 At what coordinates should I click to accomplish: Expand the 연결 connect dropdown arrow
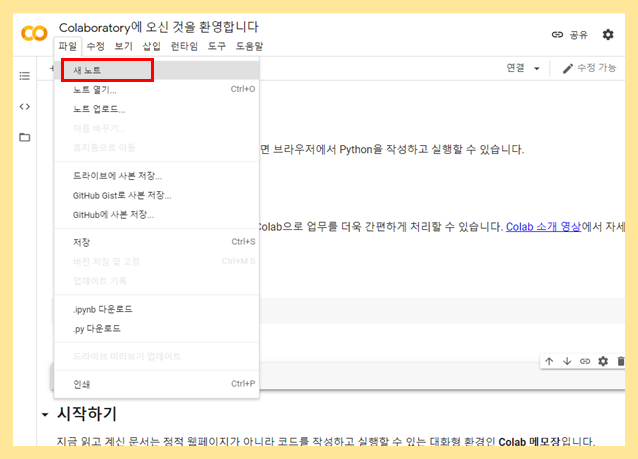point(537,68)
